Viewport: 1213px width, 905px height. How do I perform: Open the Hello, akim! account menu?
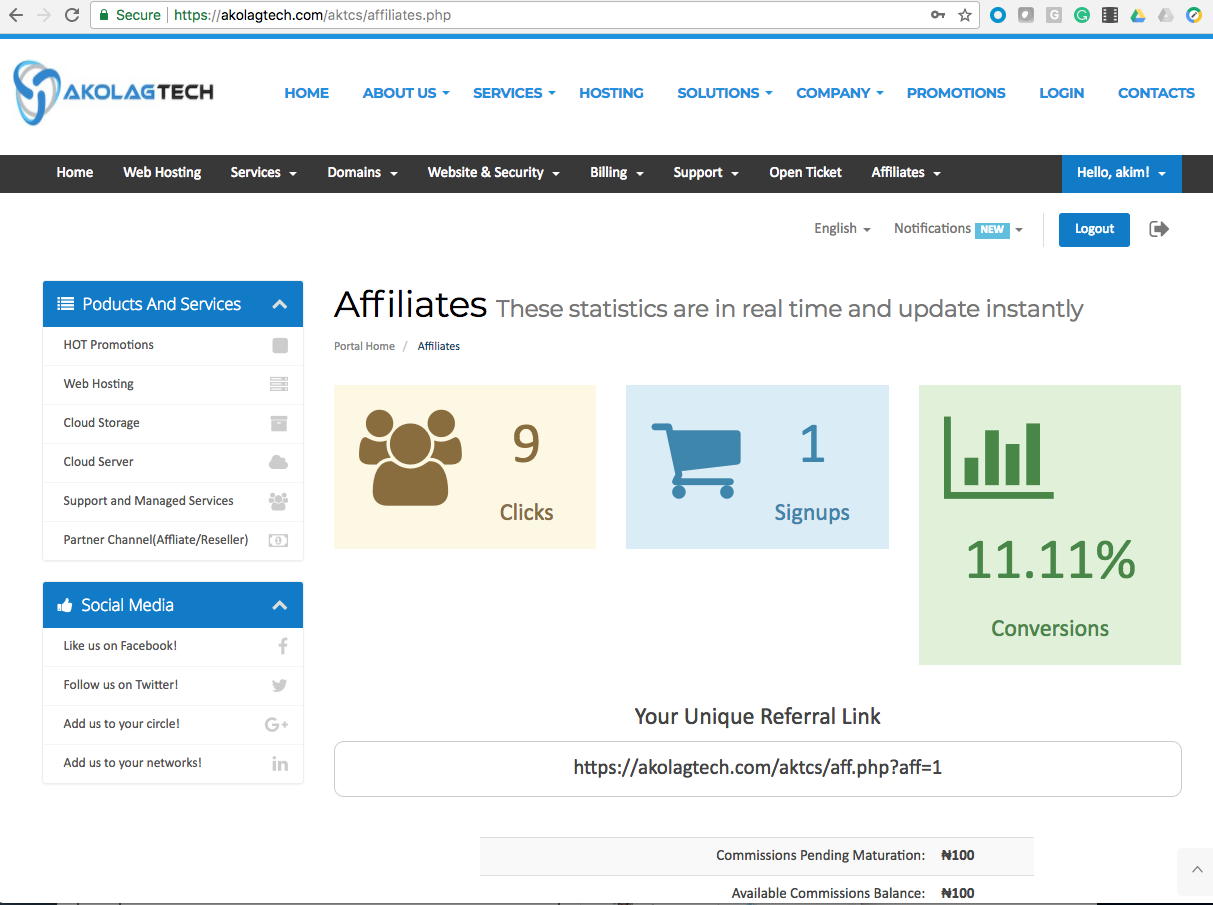click(1121, 173)
